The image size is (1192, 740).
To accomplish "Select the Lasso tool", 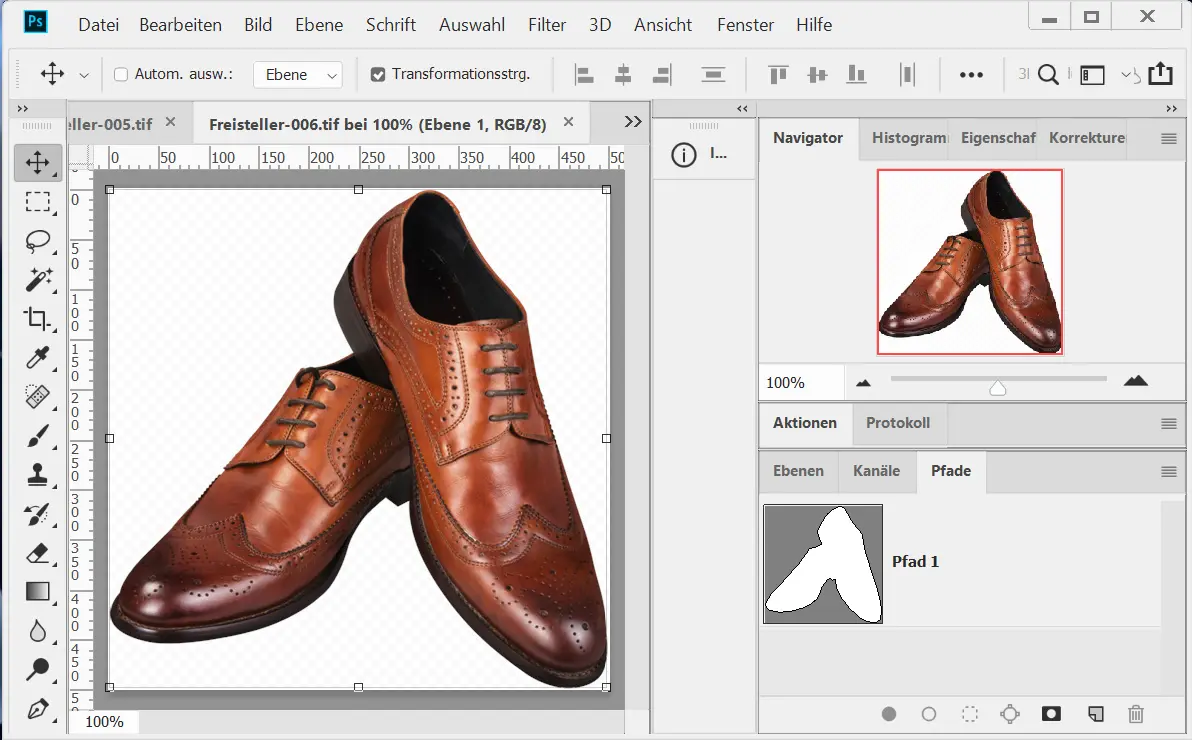I will coord(38,241).
